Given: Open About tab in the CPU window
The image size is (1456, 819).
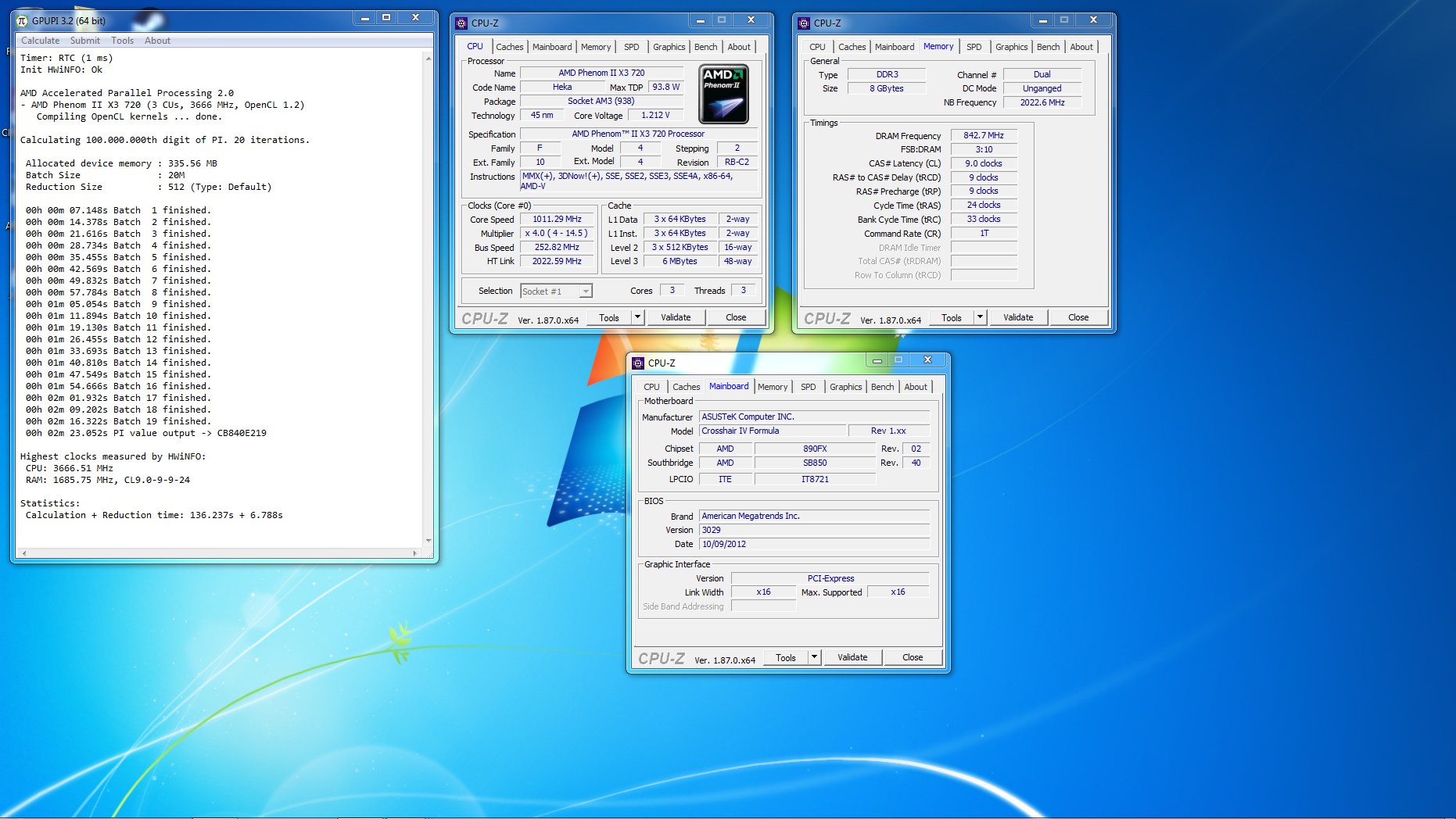Looking at the screenshot, I should (x=739, y=47).
